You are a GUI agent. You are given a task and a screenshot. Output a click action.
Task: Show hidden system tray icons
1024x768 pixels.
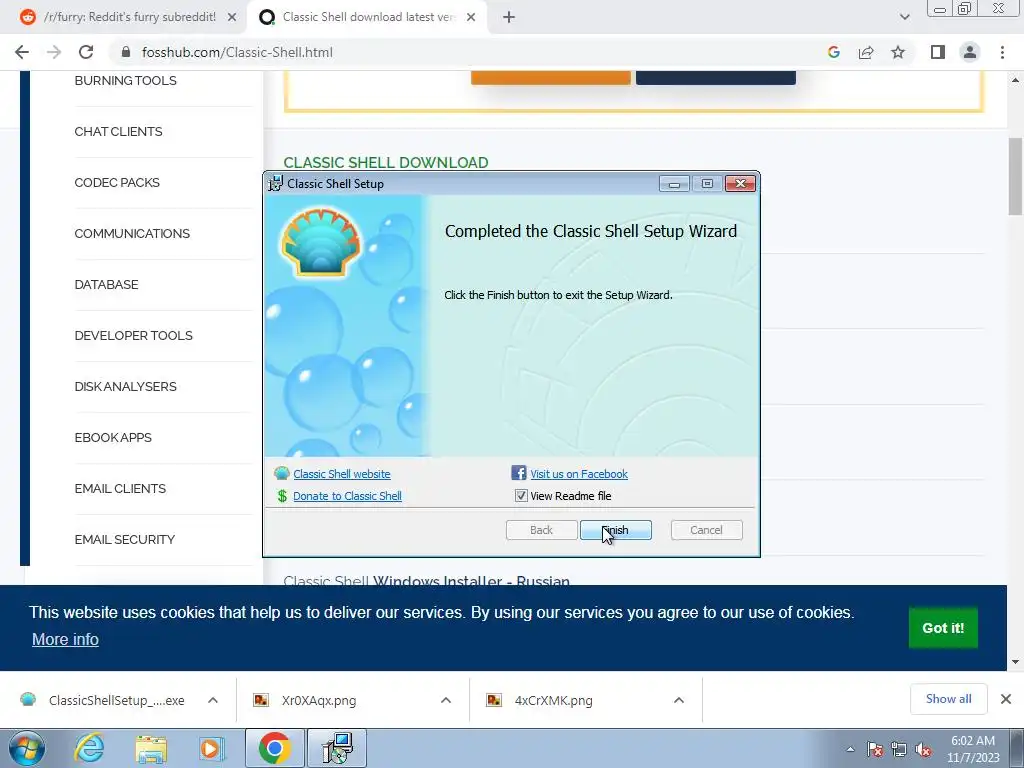click(850, 749)
